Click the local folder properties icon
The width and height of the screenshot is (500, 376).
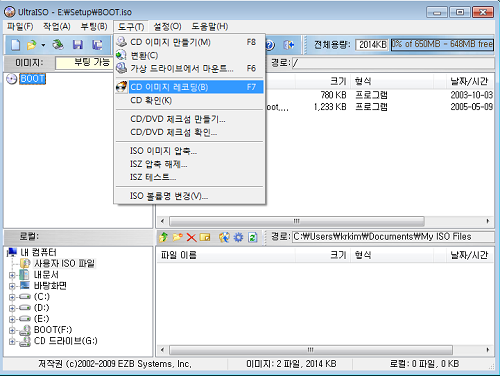pyautogui.click(x=205, y=237)
